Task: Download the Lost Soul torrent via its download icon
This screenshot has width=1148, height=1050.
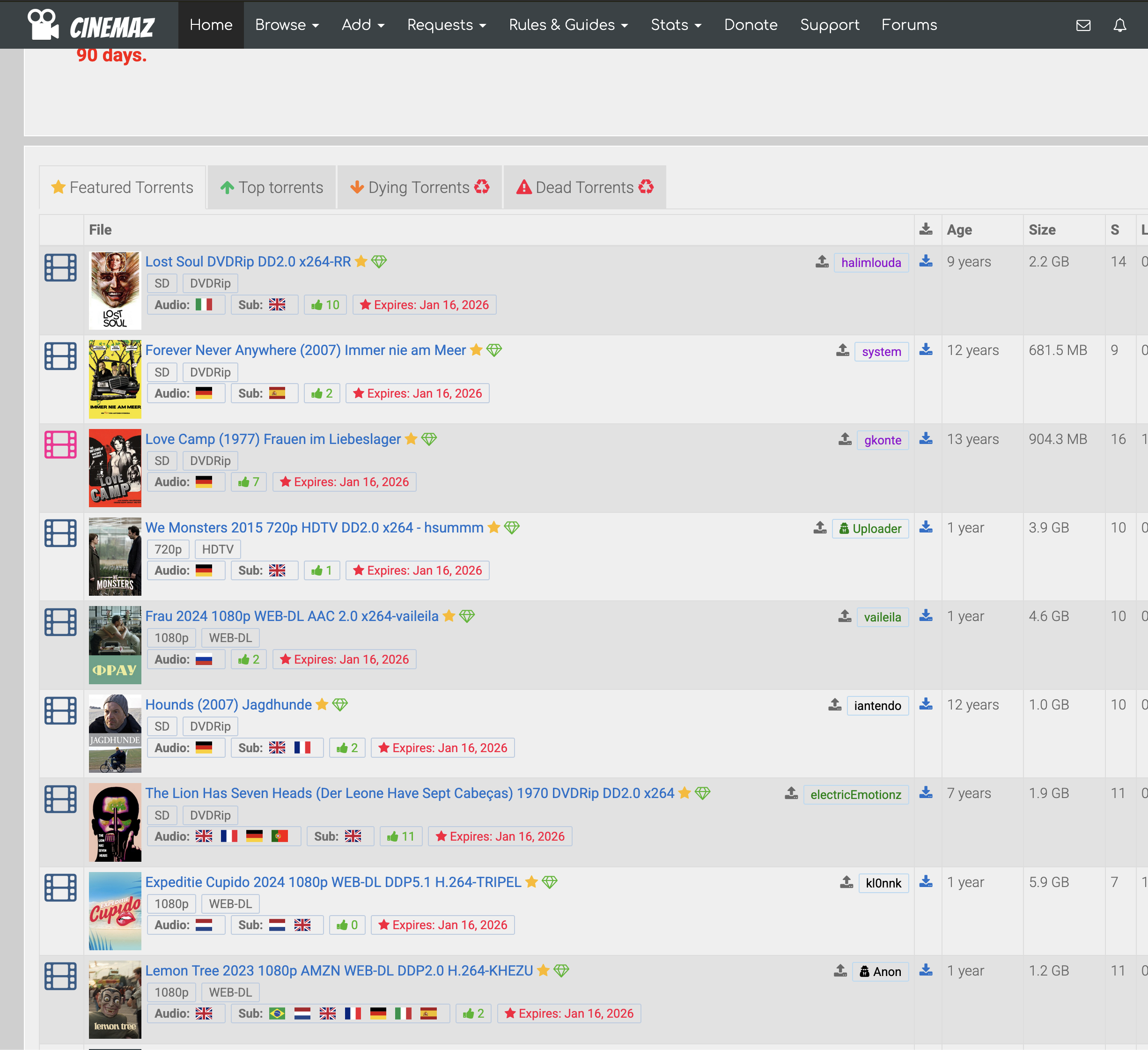Action: 926,261
